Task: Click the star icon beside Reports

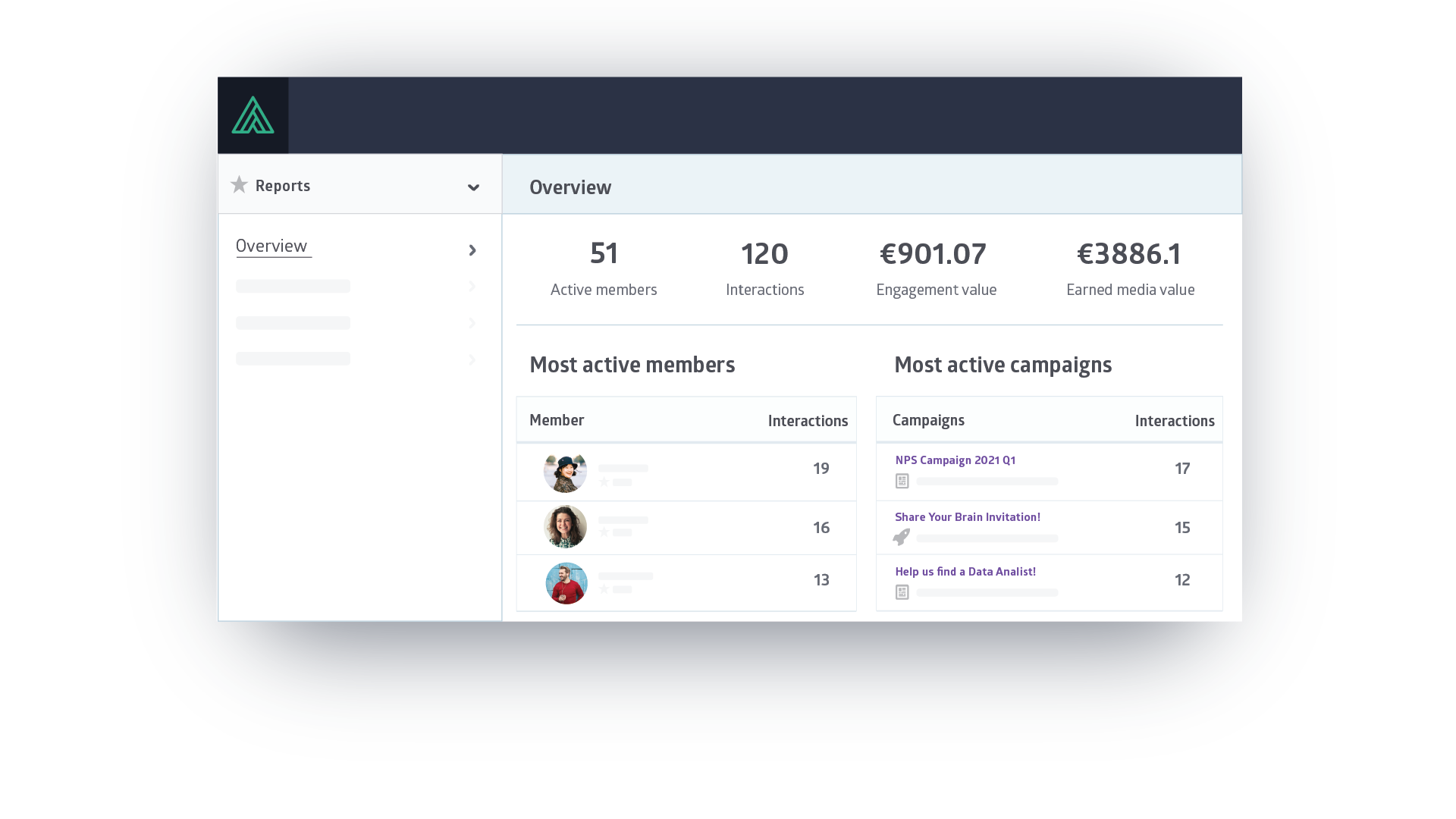Action: pos(239,184)
